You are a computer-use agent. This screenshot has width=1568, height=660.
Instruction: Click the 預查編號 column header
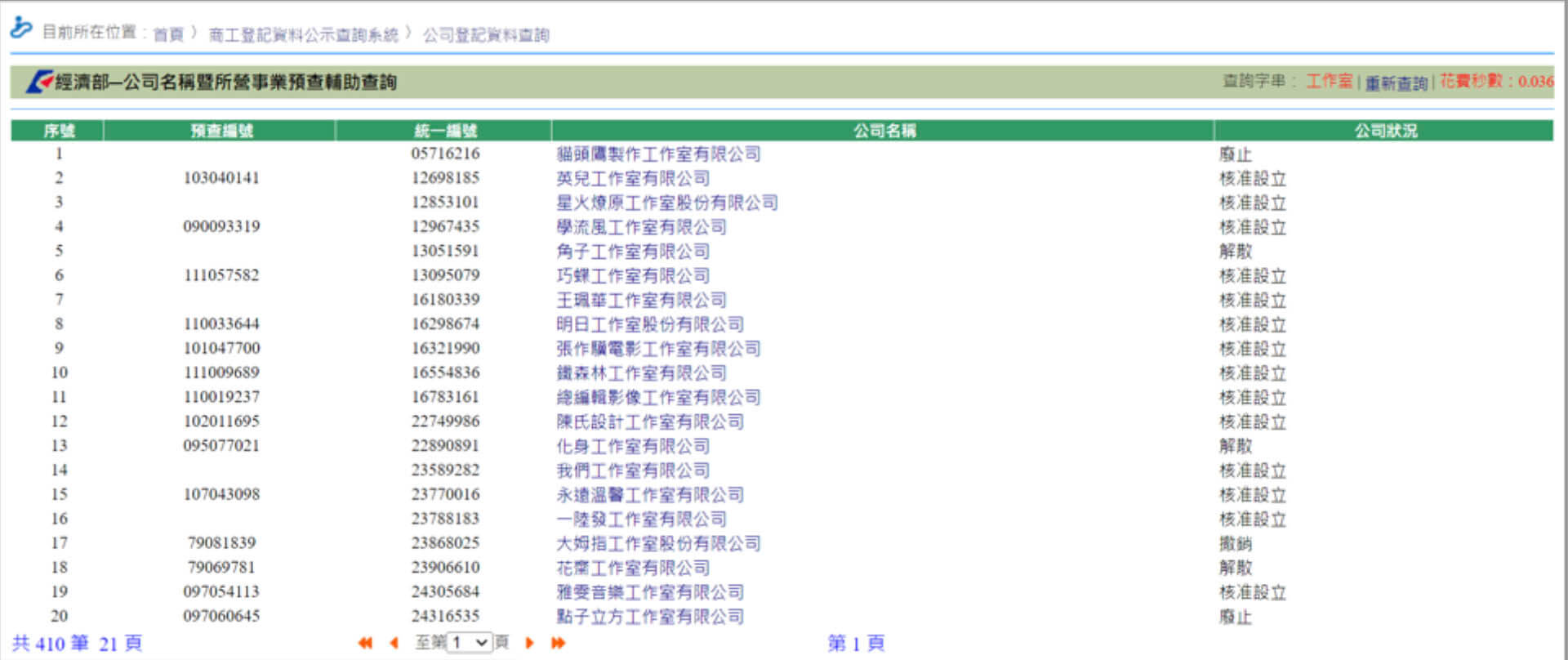pyautogui.click(x=220, y=131)
